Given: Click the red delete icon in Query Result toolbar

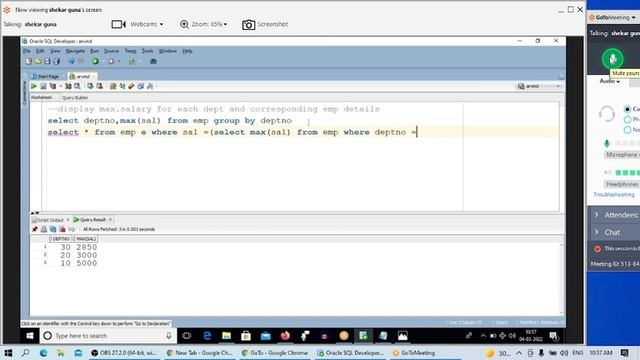Looking at the screenshot, I should (62, 229).
